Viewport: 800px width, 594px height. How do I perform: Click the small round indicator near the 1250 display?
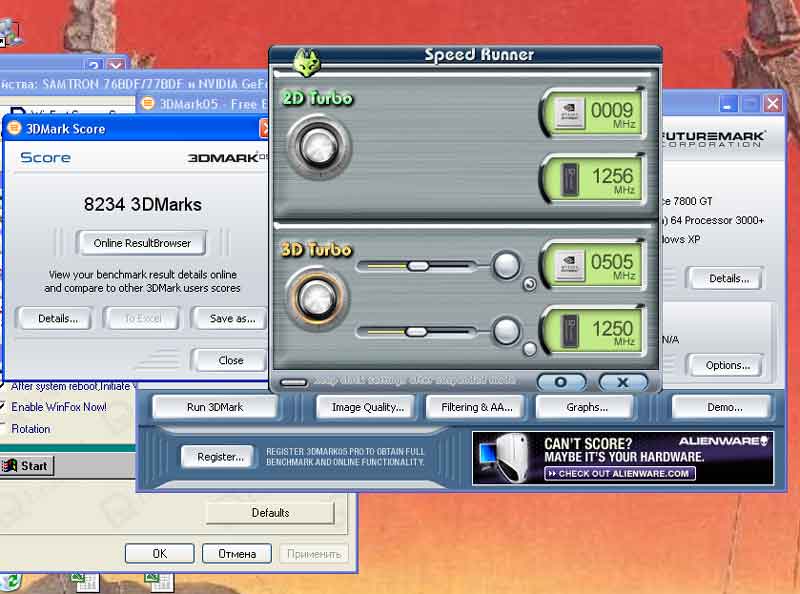[x=530, y=350]
